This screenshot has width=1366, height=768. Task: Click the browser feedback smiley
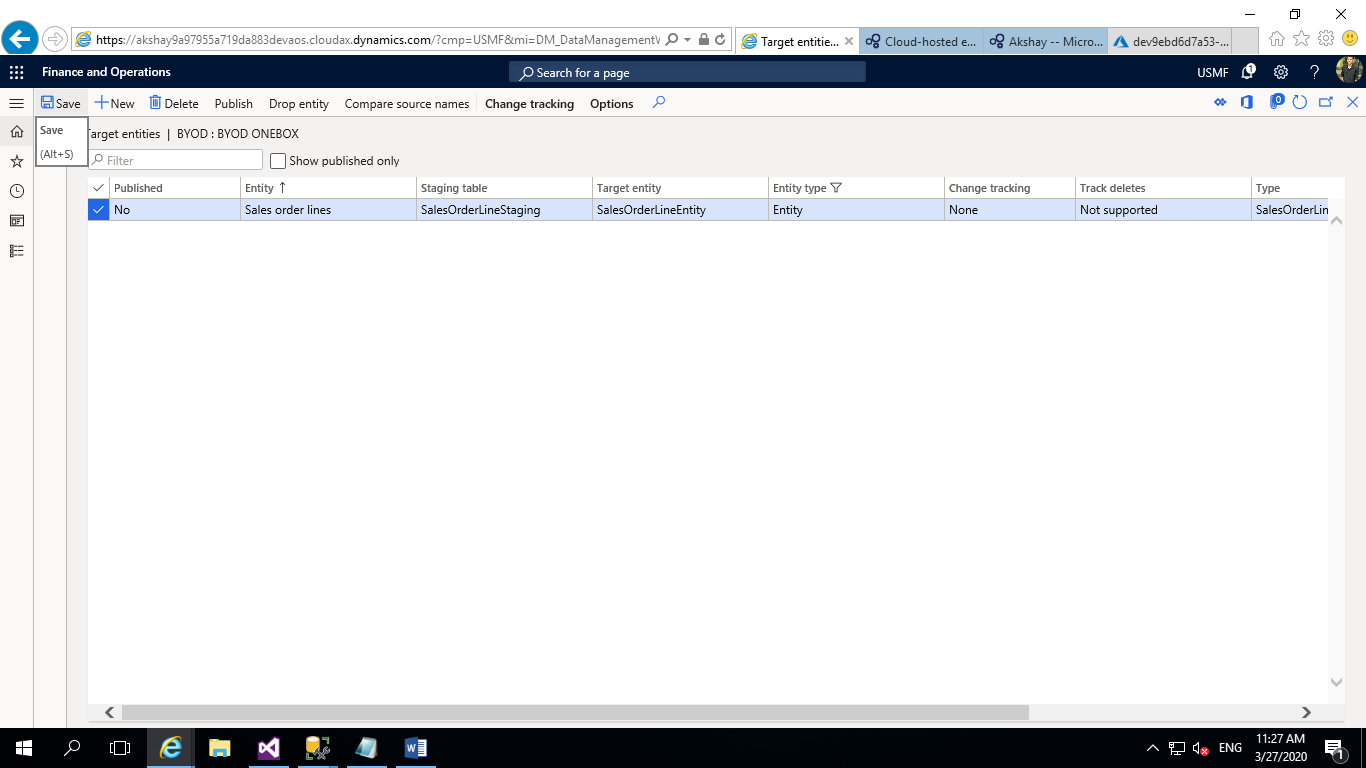click(x=1350, y=39)
